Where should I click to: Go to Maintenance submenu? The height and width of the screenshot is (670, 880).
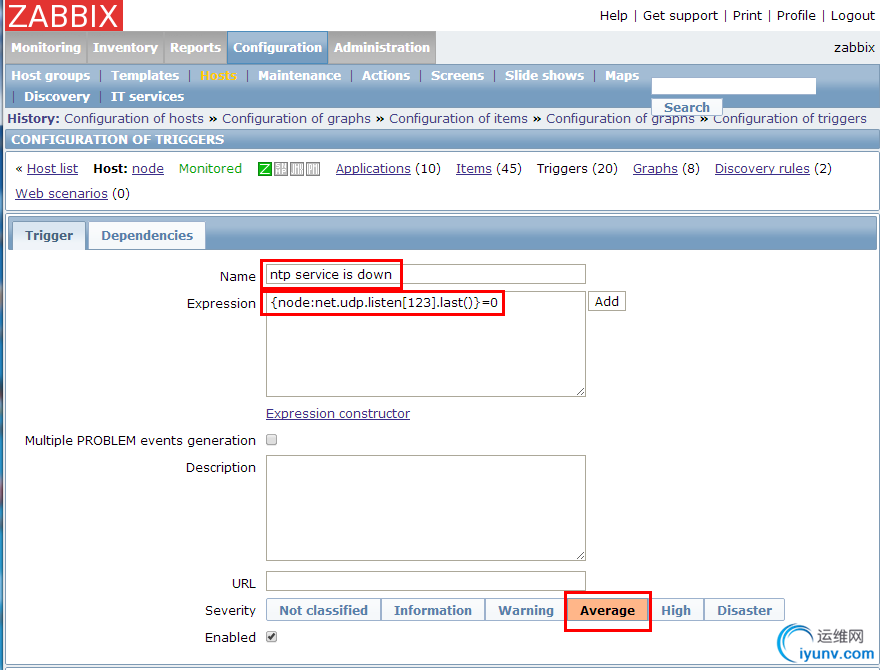tap(299, 75)
